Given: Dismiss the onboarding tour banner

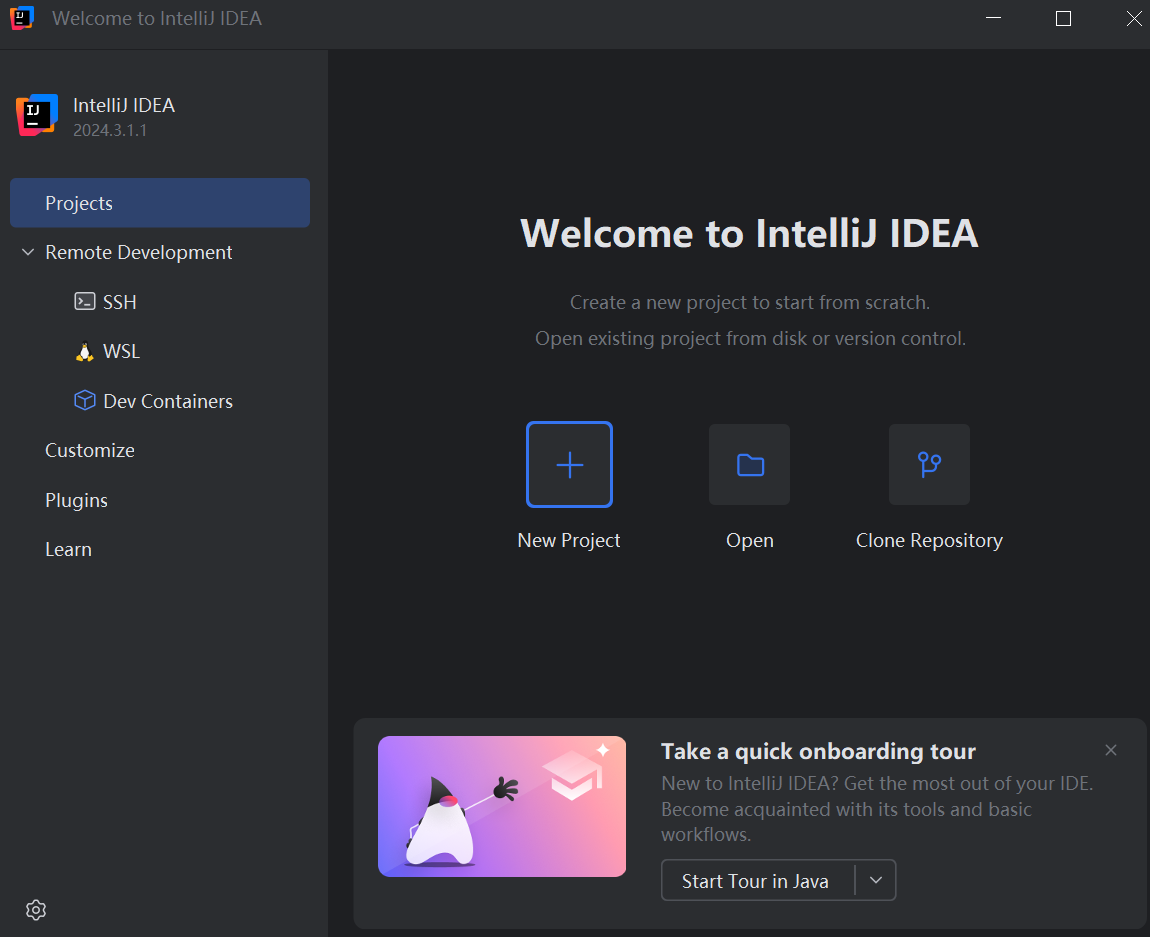Looking at the screenshot, I should [1110, 750].
